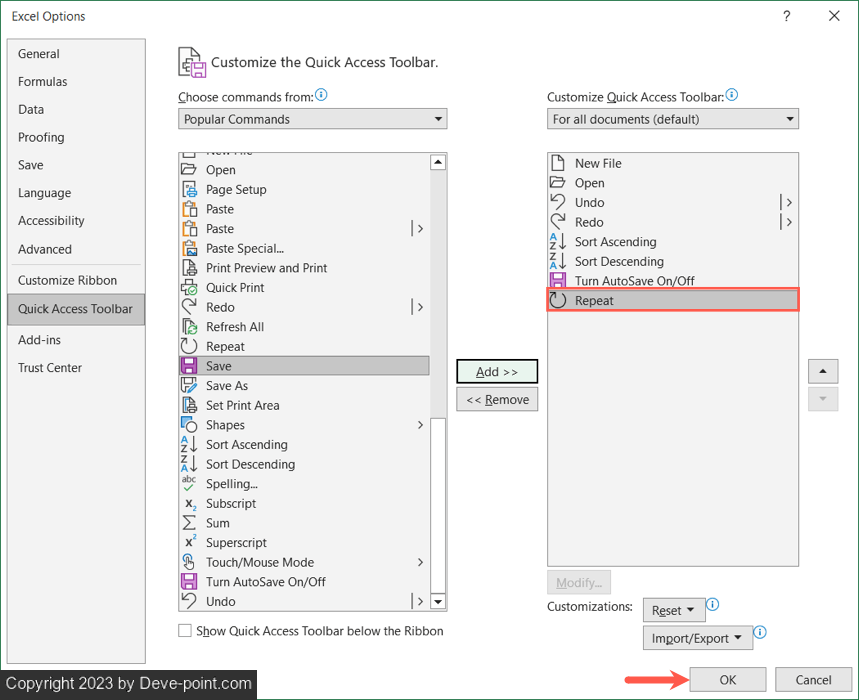Click the Paste Special icon

[x=189, y=249]
